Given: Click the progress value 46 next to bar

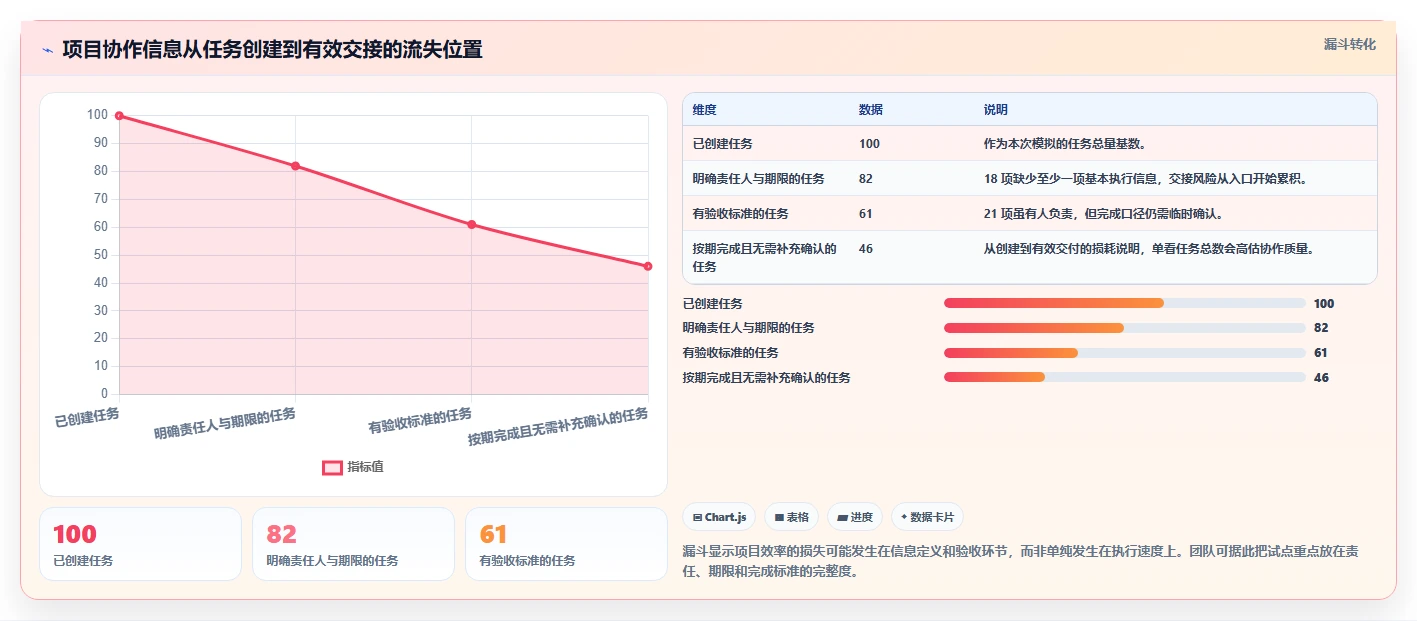Looking at the screenshot, I should 1320,378.
